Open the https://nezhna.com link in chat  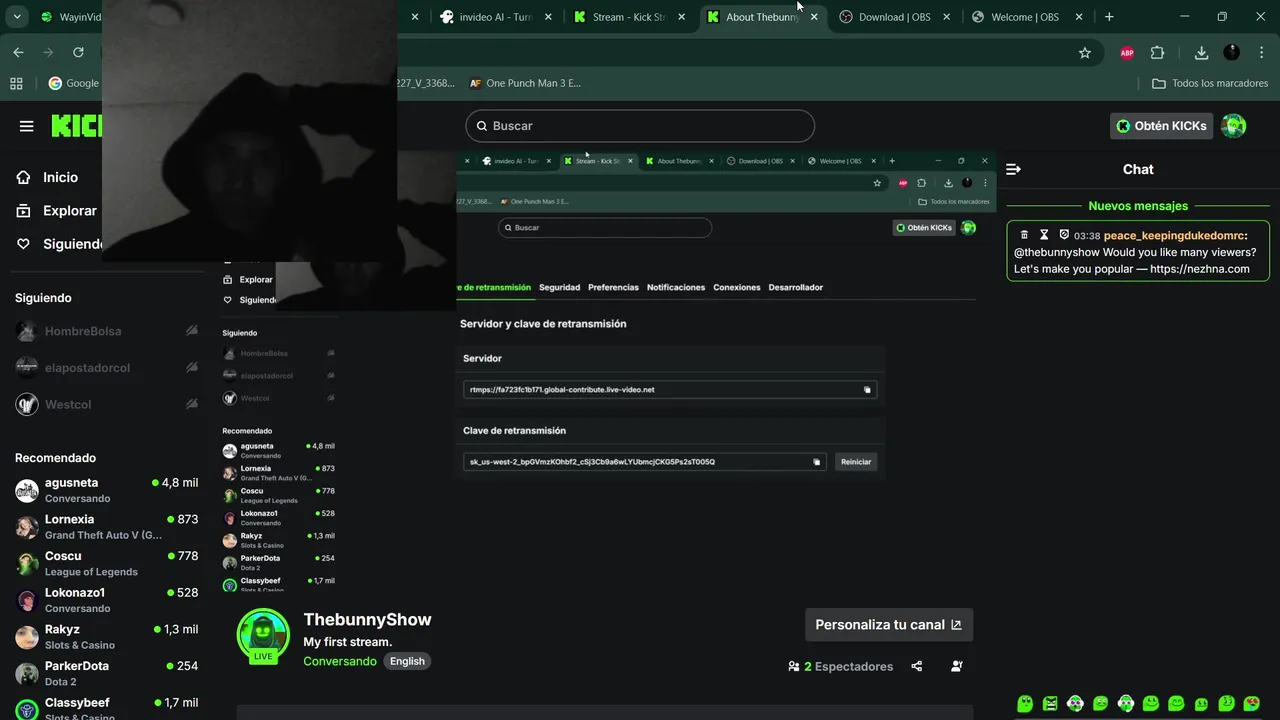[1199, 269]
